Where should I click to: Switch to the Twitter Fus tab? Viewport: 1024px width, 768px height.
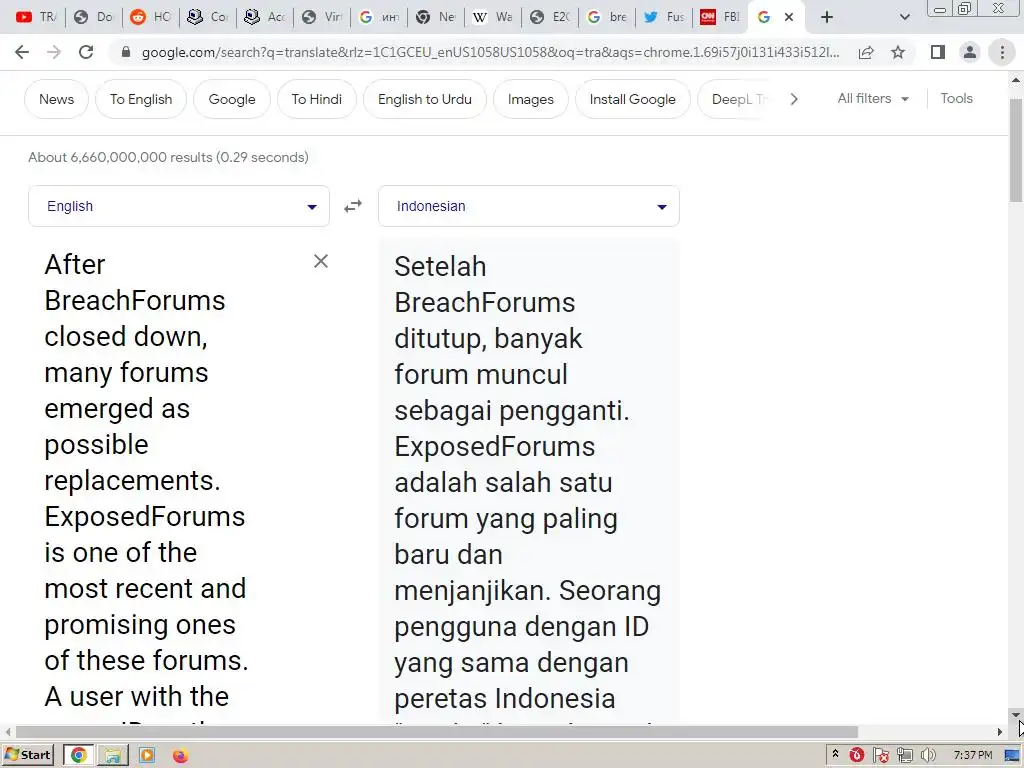tap(664, 17)
